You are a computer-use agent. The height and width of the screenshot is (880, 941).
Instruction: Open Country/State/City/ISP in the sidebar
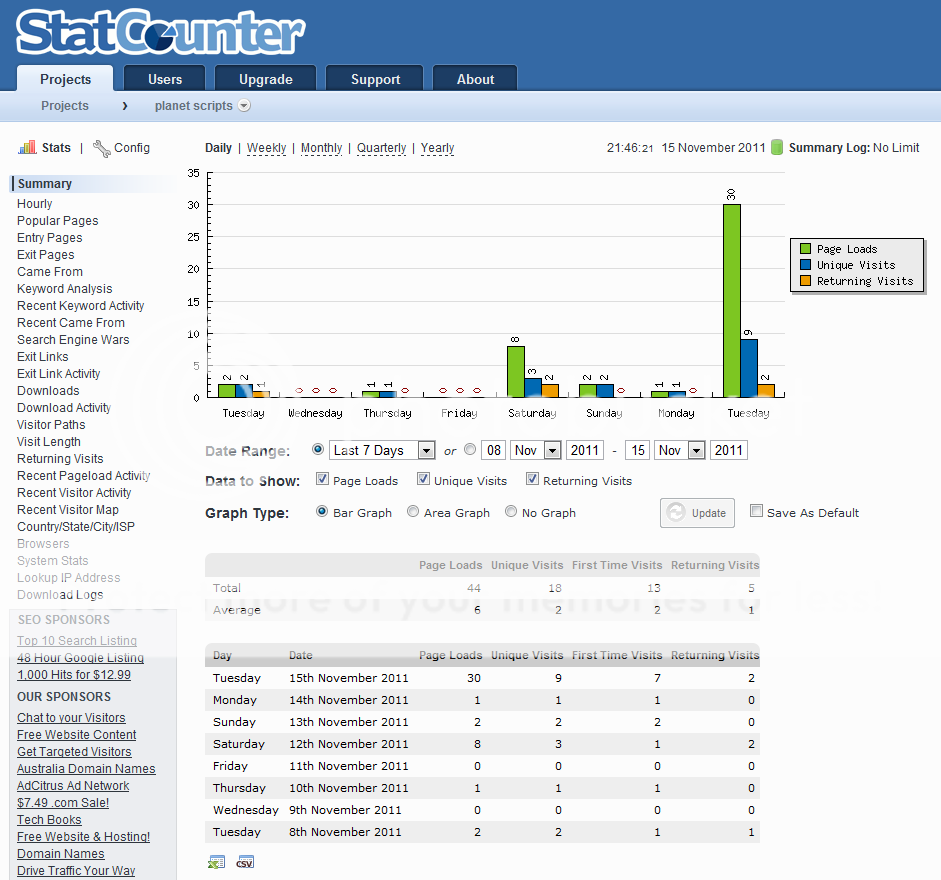[76, 526]
